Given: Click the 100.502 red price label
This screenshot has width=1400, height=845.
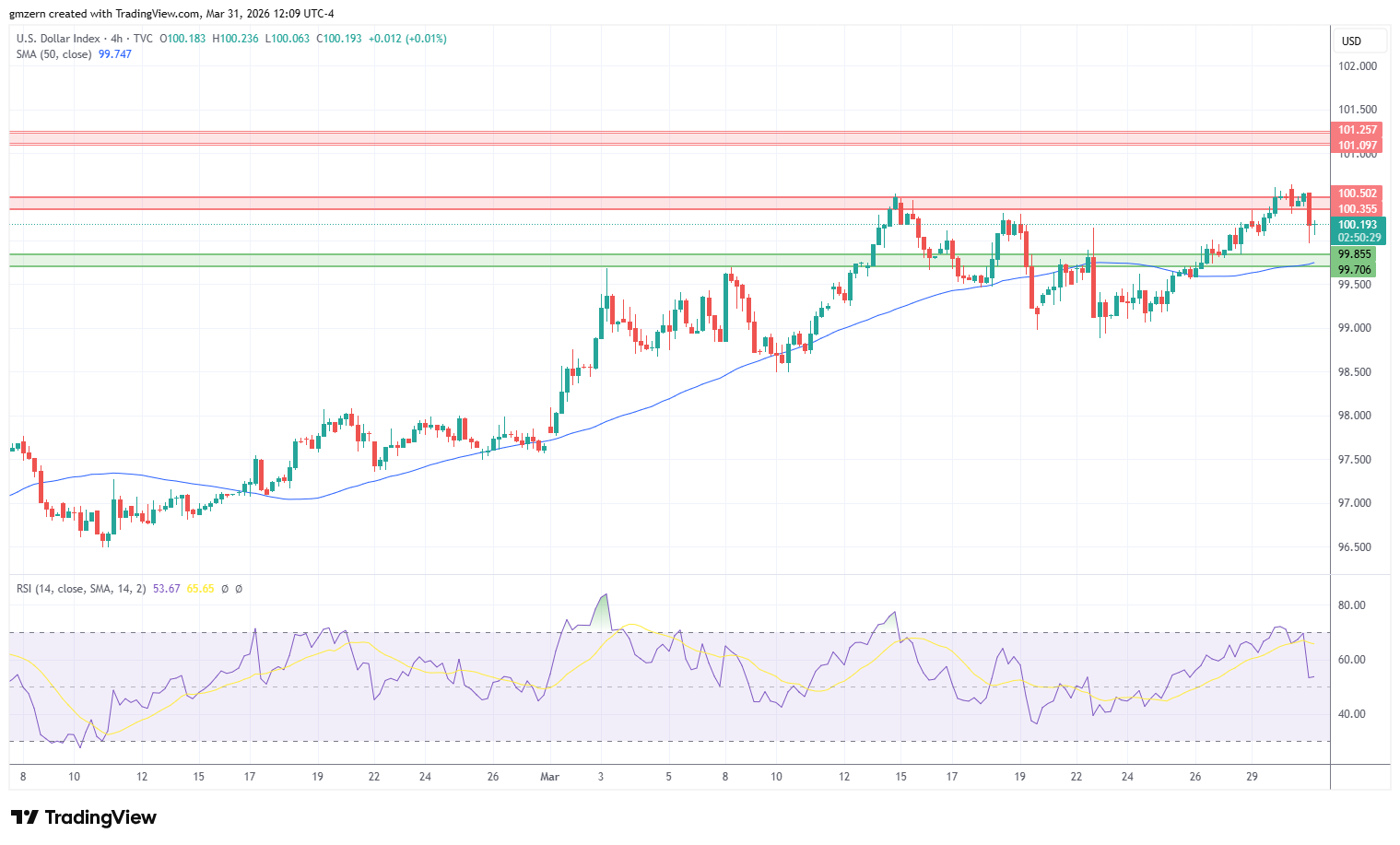Looking at the screenshot, I should (1358, 194).
